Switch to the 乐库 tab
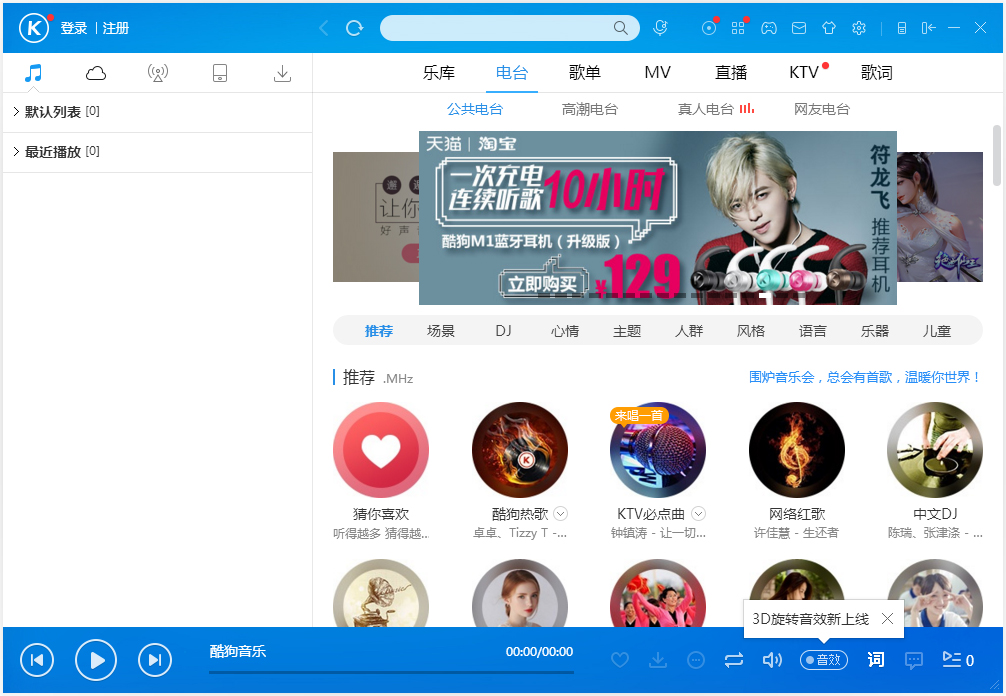1006x696 pixels. click(439, 72)
